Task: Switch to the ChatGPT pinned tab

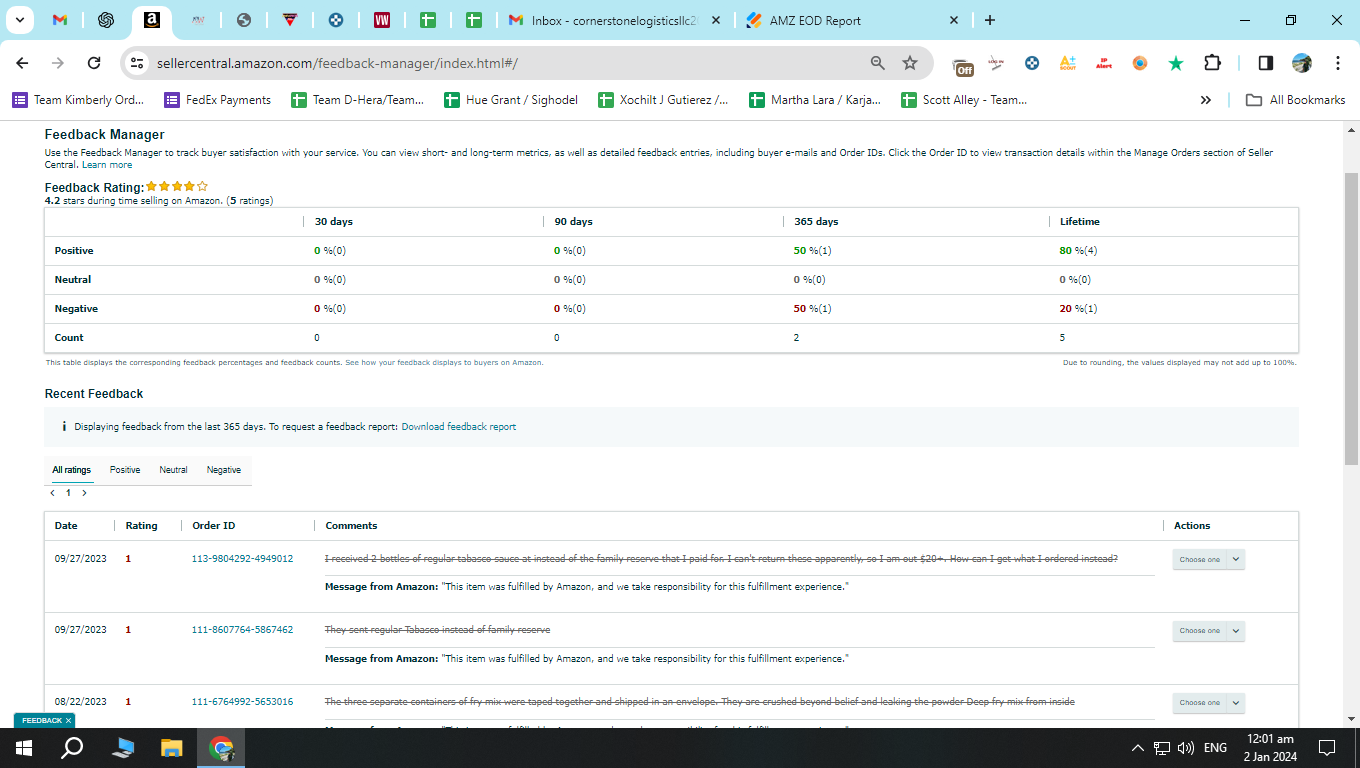Action: [x=106, y=20]
